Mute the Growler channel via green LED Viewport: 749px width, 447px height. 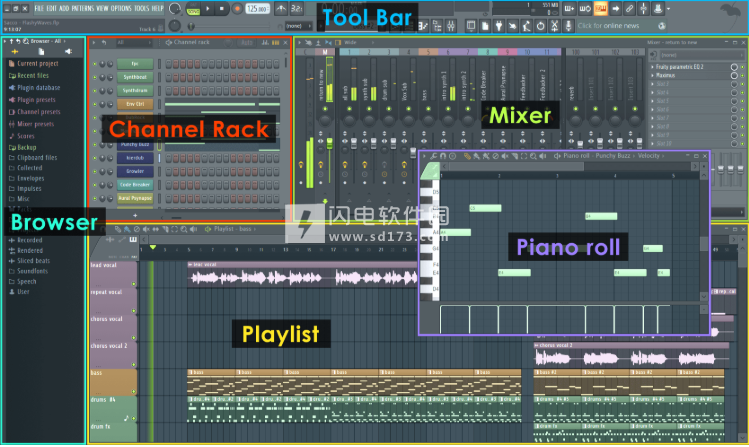point(95,171)
